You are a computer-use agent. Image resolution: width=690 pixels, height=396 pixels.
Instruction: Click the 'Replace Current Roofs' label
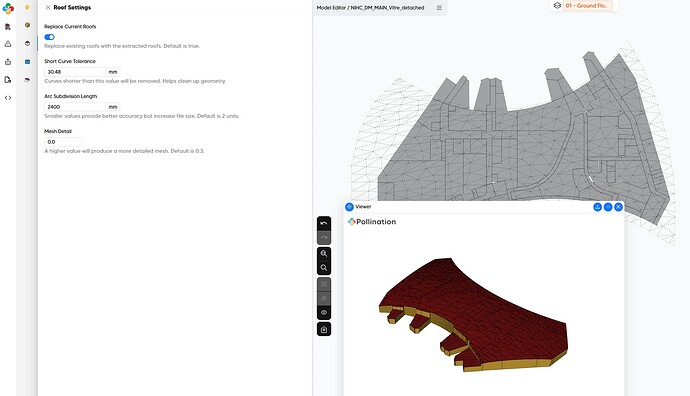click(70, 26)
